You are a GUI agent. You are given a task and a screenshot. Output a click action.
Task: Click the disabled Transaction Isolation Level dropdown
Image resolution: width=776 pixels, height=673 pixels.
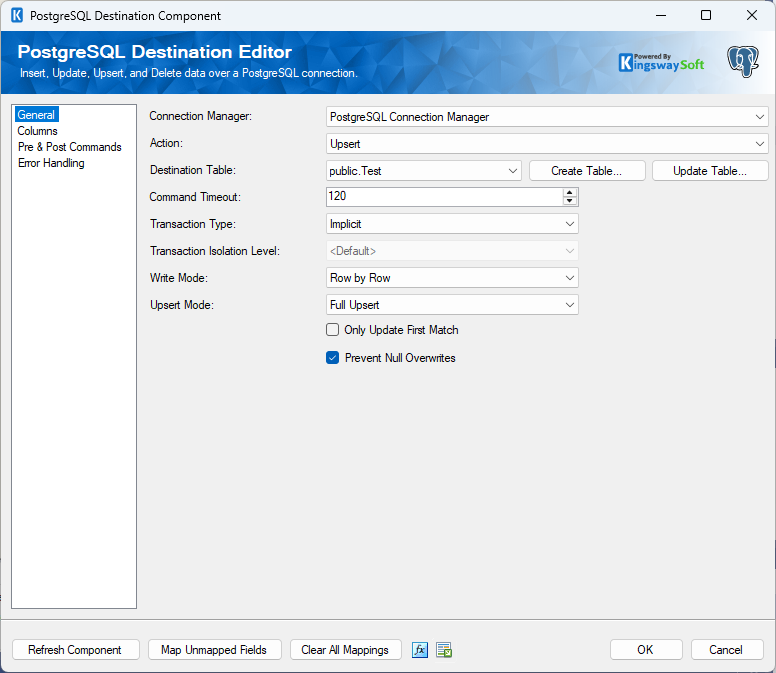click(452, 251)
